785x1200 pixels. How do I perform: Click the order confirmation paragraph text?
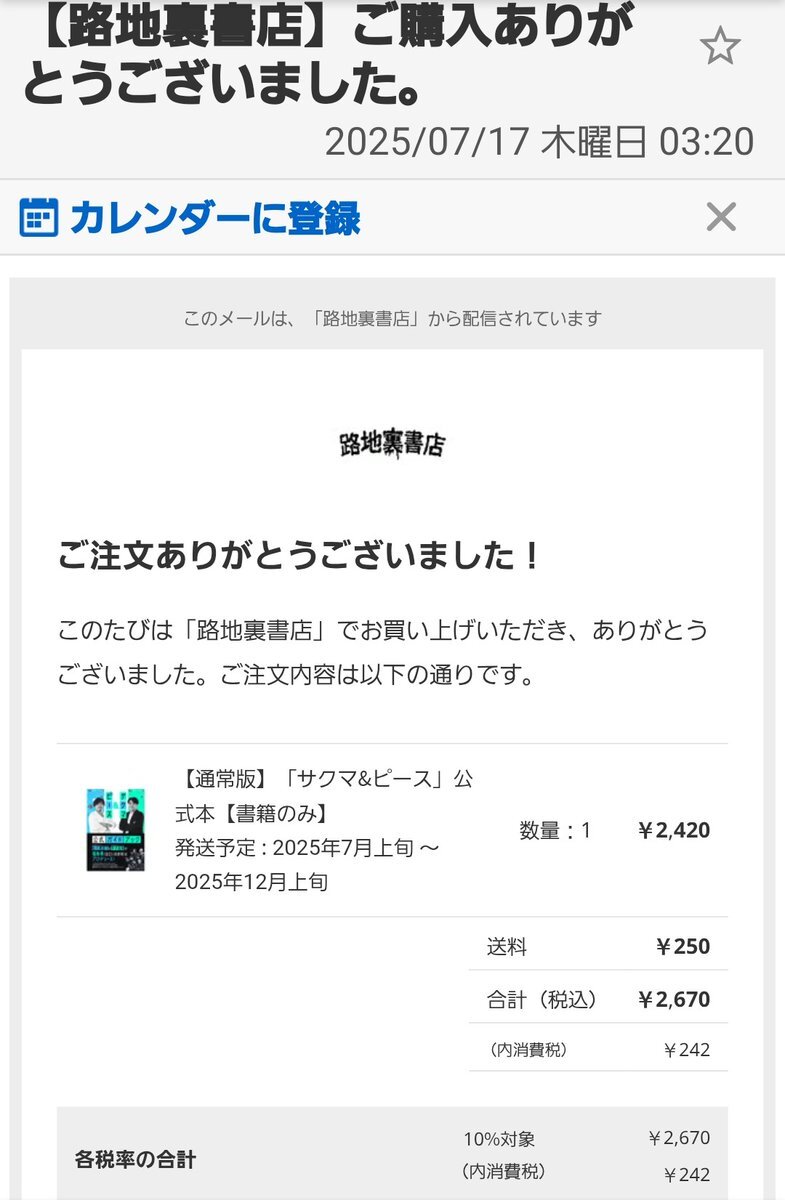[383, 654]
